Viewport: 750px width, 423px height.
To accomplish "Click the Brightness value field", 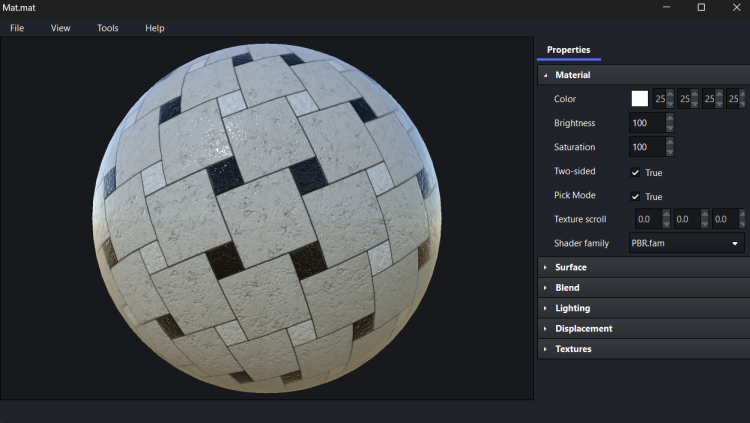I will click(x=646, y=123).
